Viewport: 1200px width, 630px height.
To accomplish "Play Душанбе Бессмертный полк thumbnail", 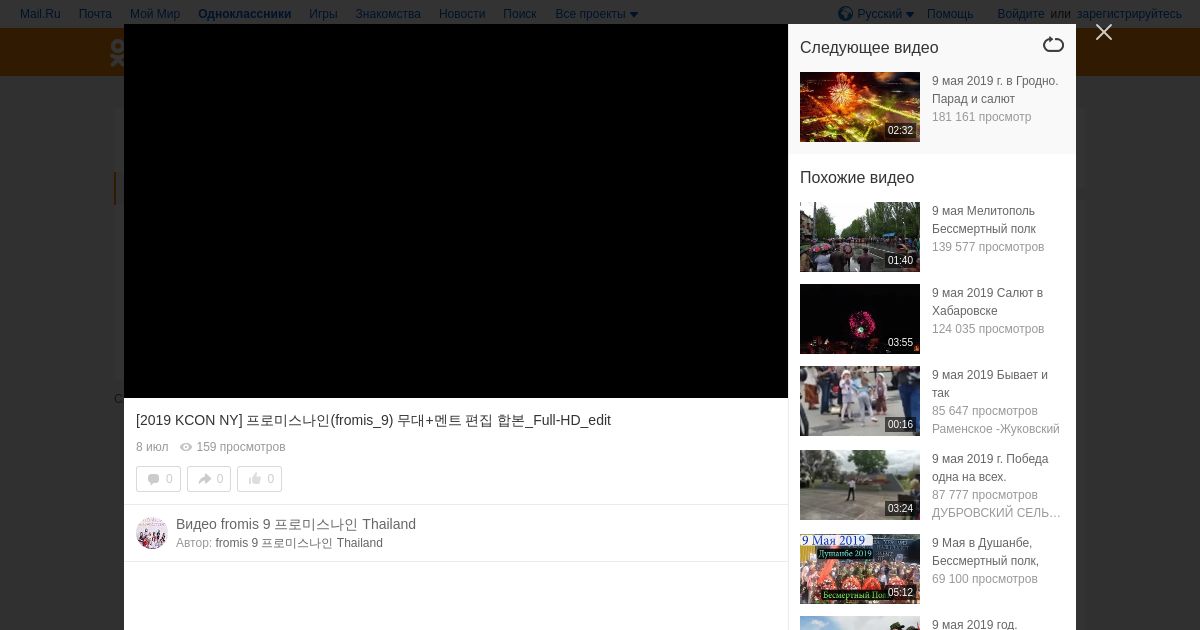I will (860, 569).
